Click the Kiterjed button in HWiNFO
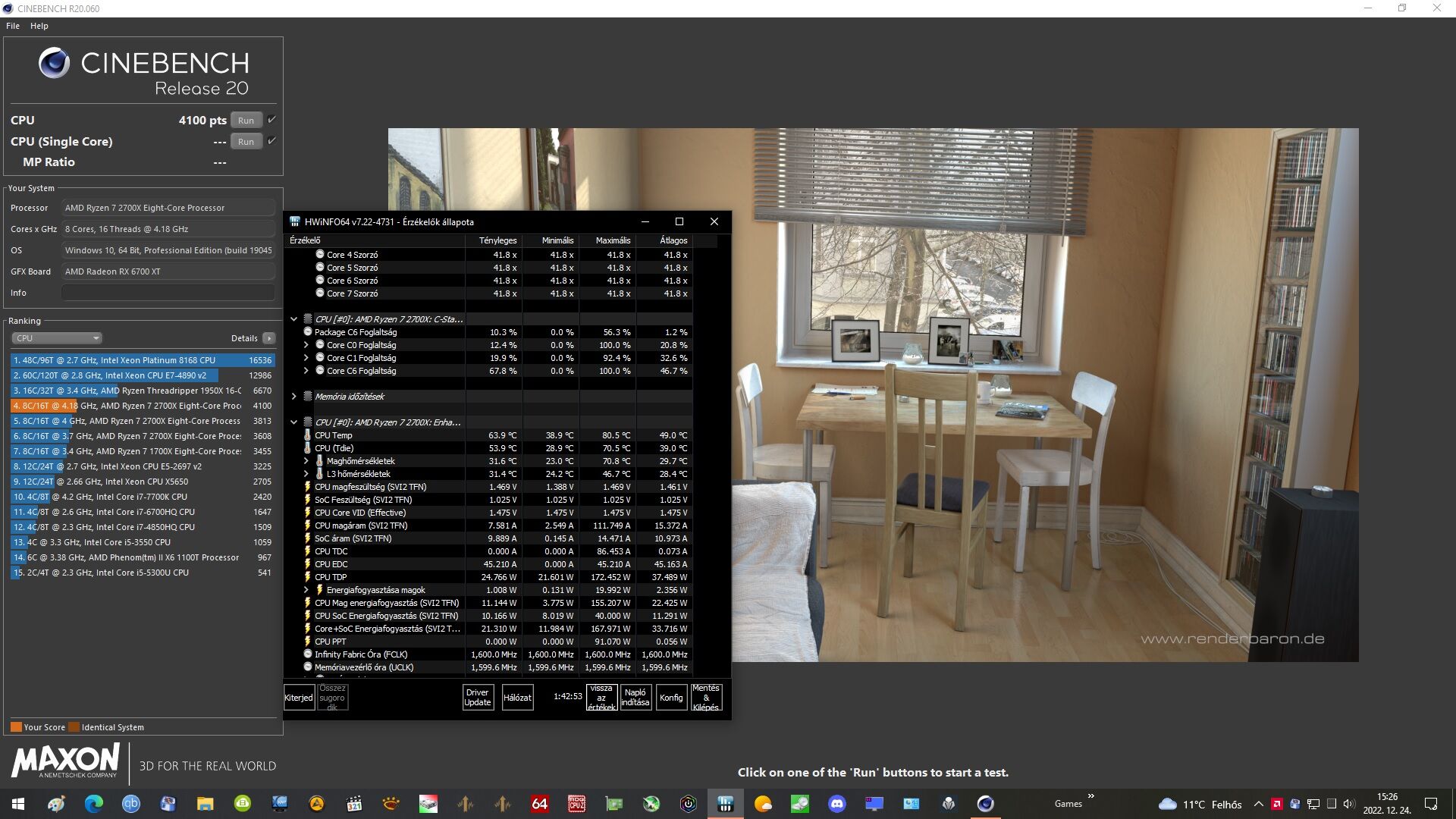Screen dimensions: 1456x819 pyautogui.click(x=299, y=698)
